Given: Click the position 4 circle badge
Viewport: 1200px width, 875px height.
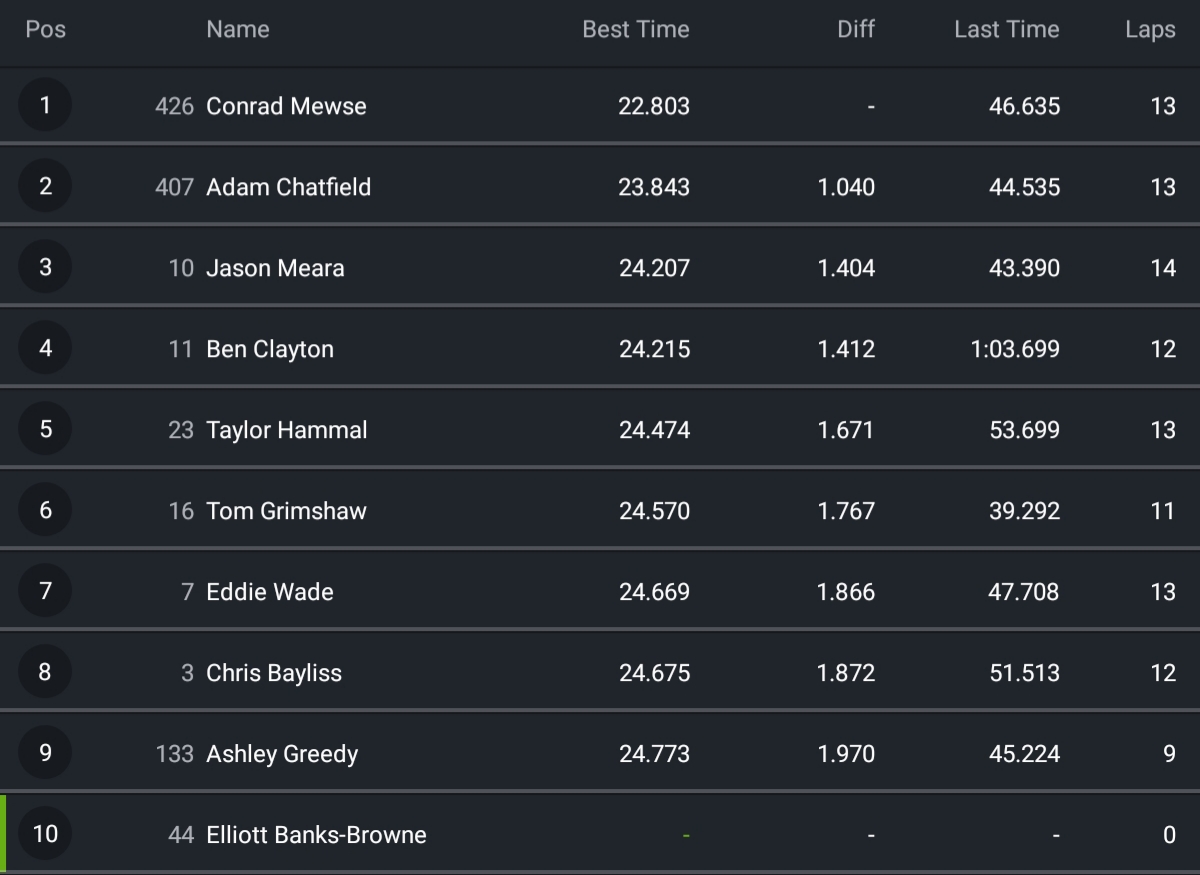Looking at the screenshot, I should point(45,348).
